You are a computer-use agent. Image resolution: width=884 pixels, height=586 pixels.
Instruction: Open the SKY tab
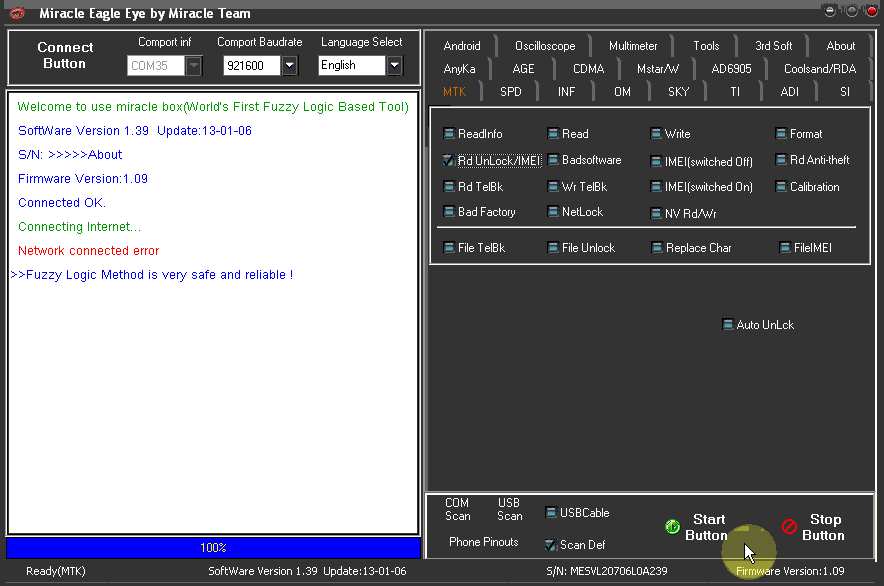click(678, 92)
